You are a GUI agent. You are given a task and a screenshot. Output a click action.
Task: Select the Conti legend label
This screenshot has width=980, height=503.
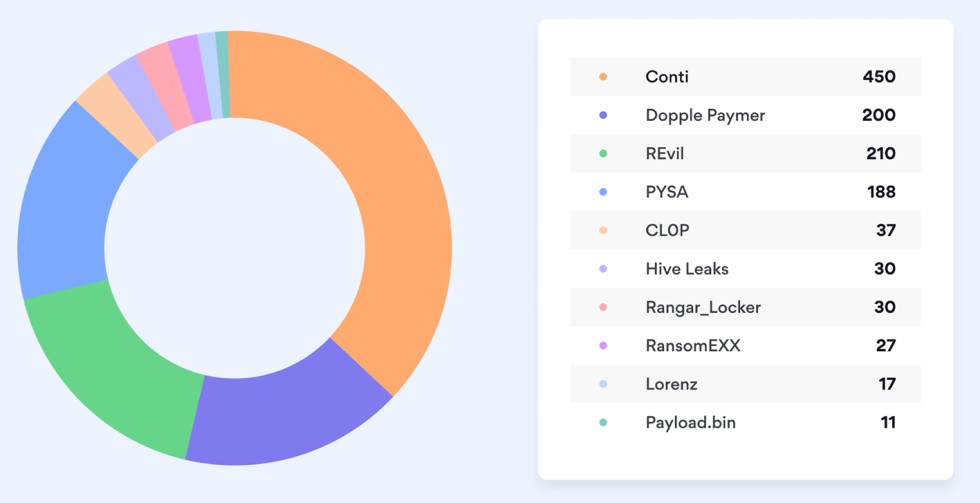(667, 77)
